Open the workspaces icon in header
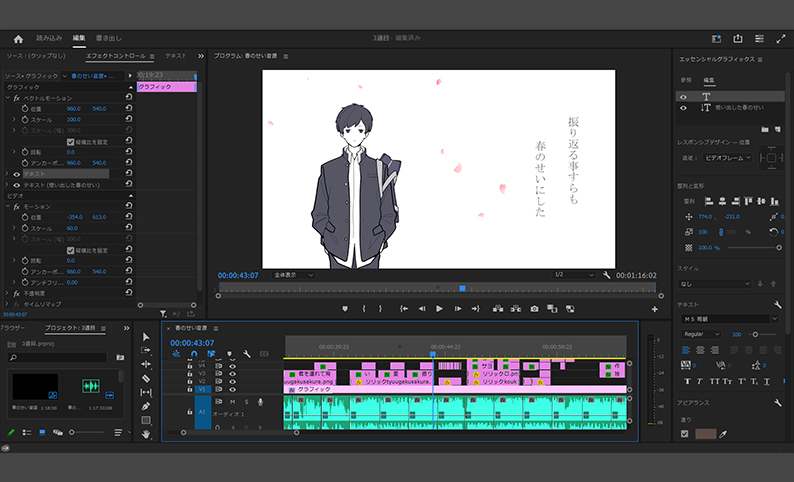Image resolution: width=794 pixels, height=482 pixels. (x=759, y=38)
